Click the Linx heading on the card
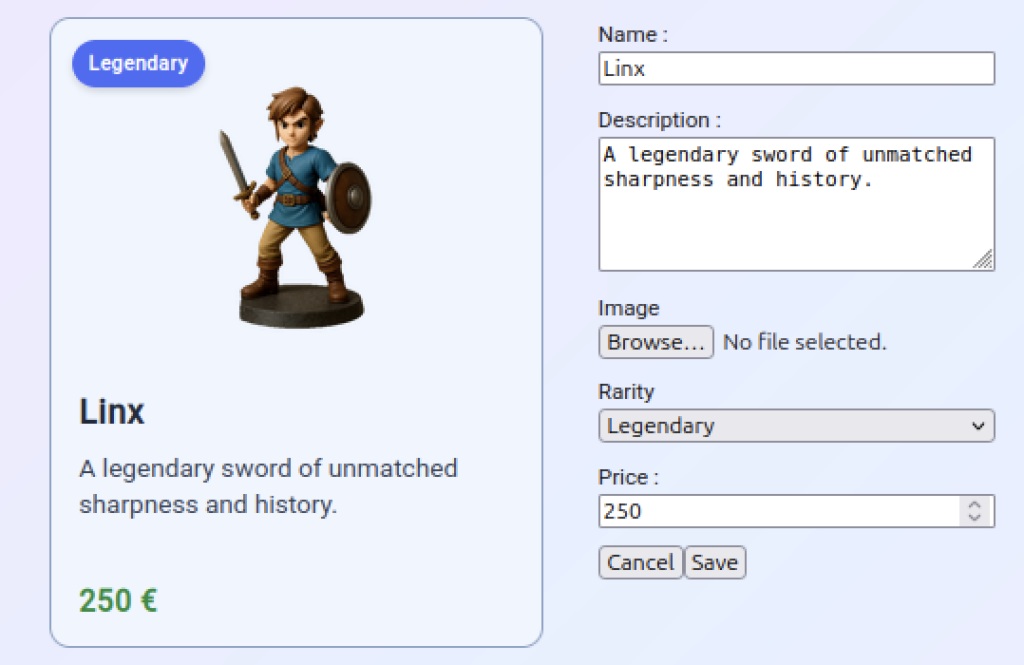The width and height of the screenshot is (1024, 665). coord(112,412)
